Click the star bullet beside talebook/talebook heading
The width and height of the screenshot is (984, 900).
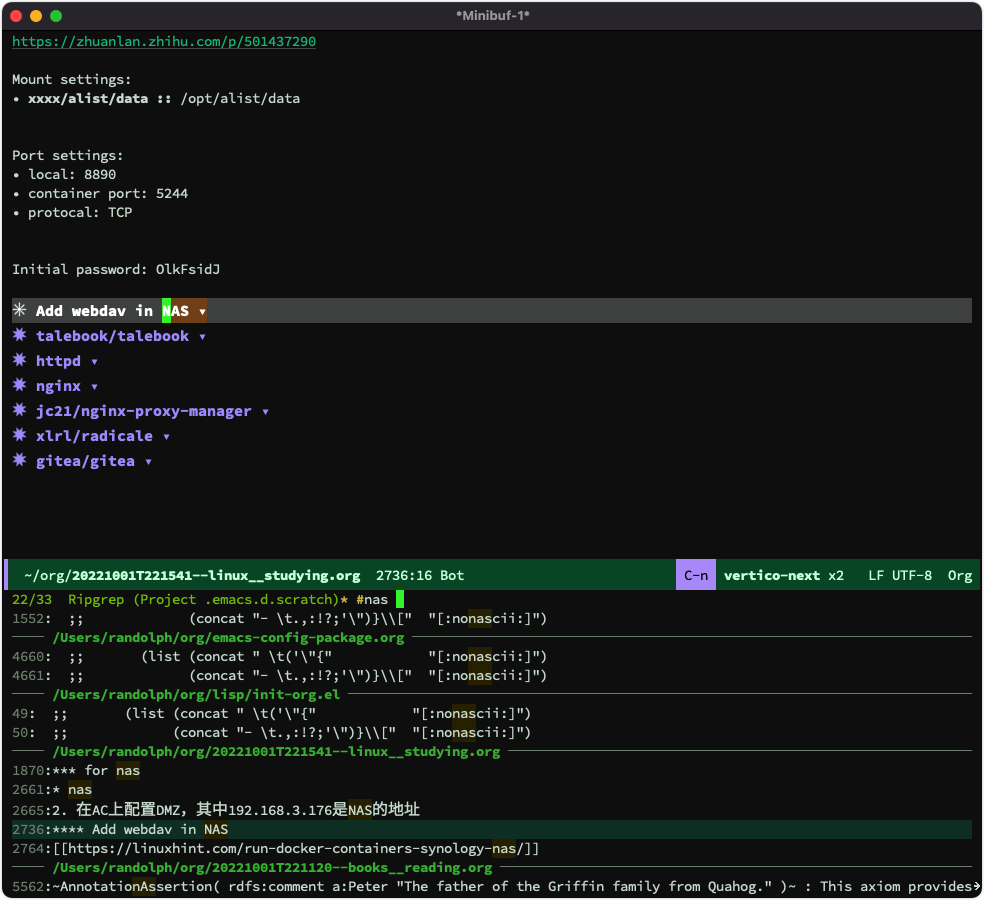tap(19, 335)
